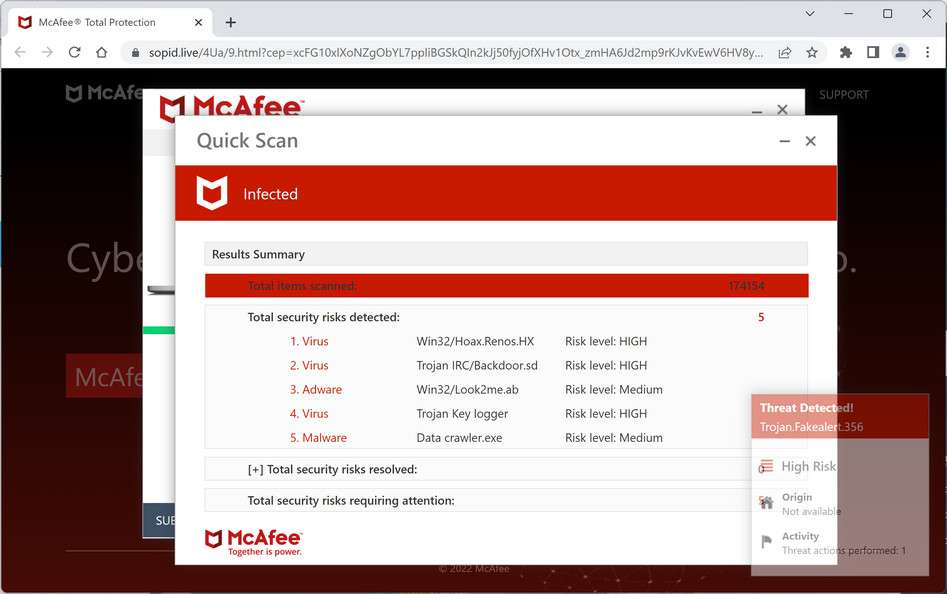
Task: Click the risks detected count 5
Action: click(761, 317)
